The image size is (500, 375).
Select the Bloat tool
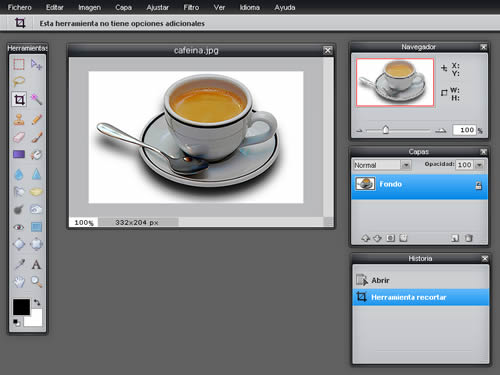[19, 244]
